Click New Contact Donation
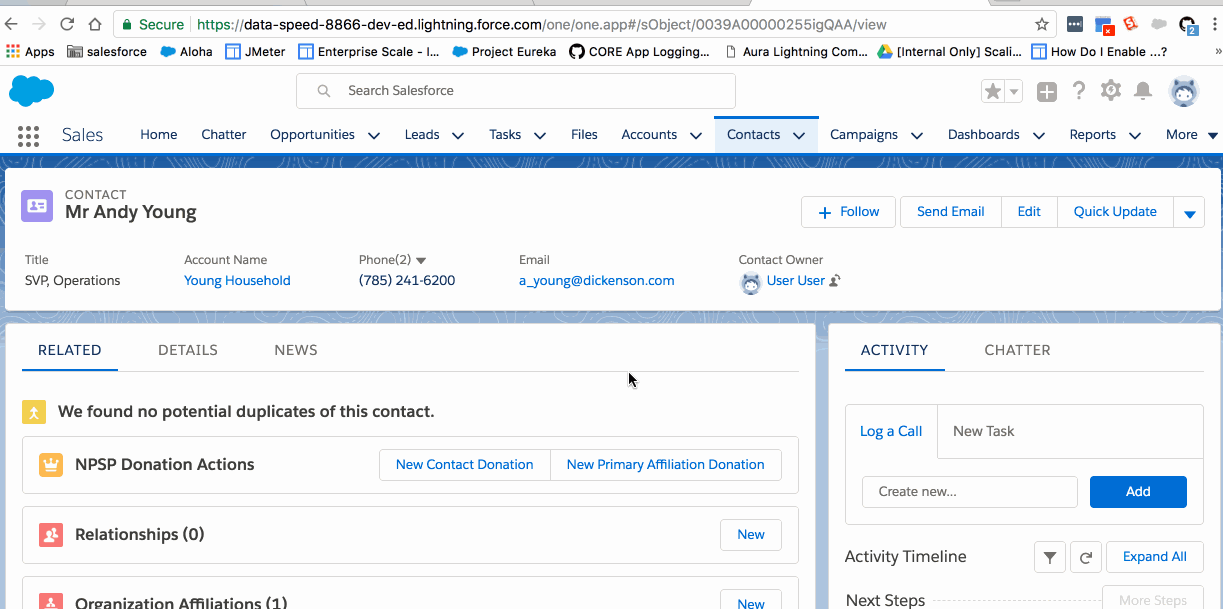This screenshot has width=1223, height=609. (x=465, y=465)
